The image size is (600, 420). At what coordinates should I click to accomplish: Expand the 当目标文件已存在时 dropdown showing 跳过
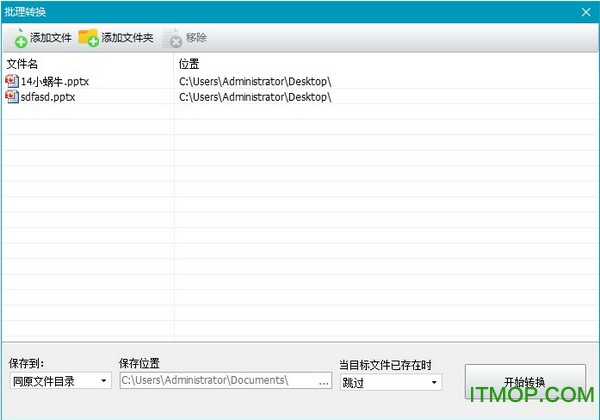pos(390,382)
